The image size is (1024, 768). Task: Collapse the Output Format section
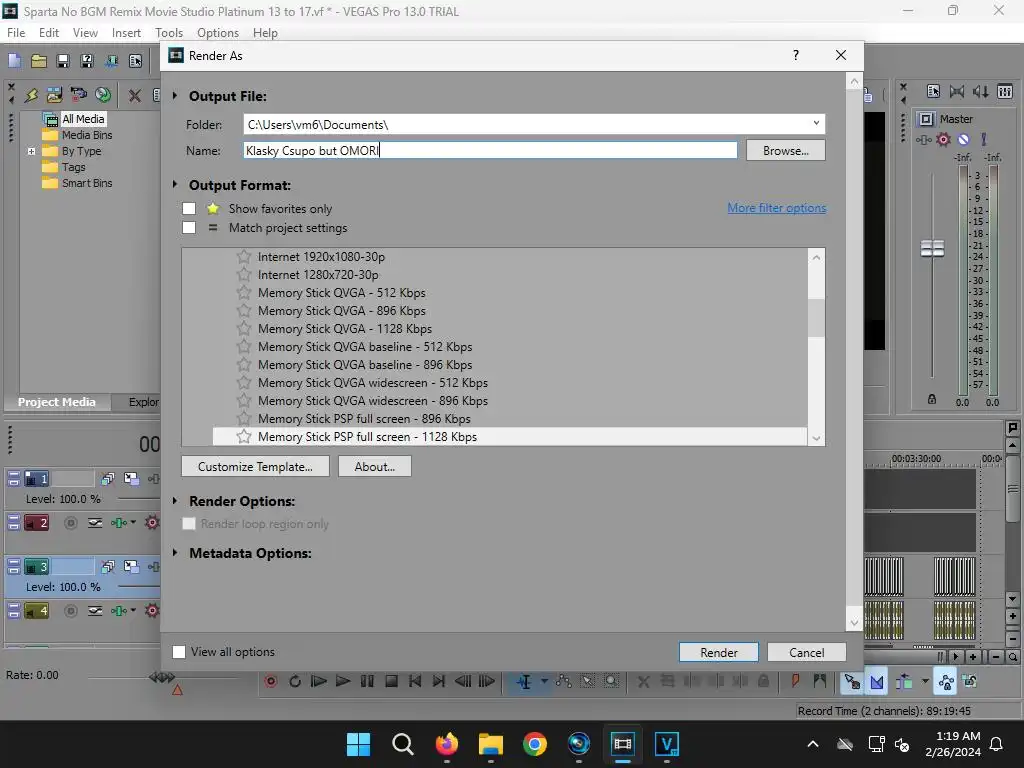pos(175,185)
